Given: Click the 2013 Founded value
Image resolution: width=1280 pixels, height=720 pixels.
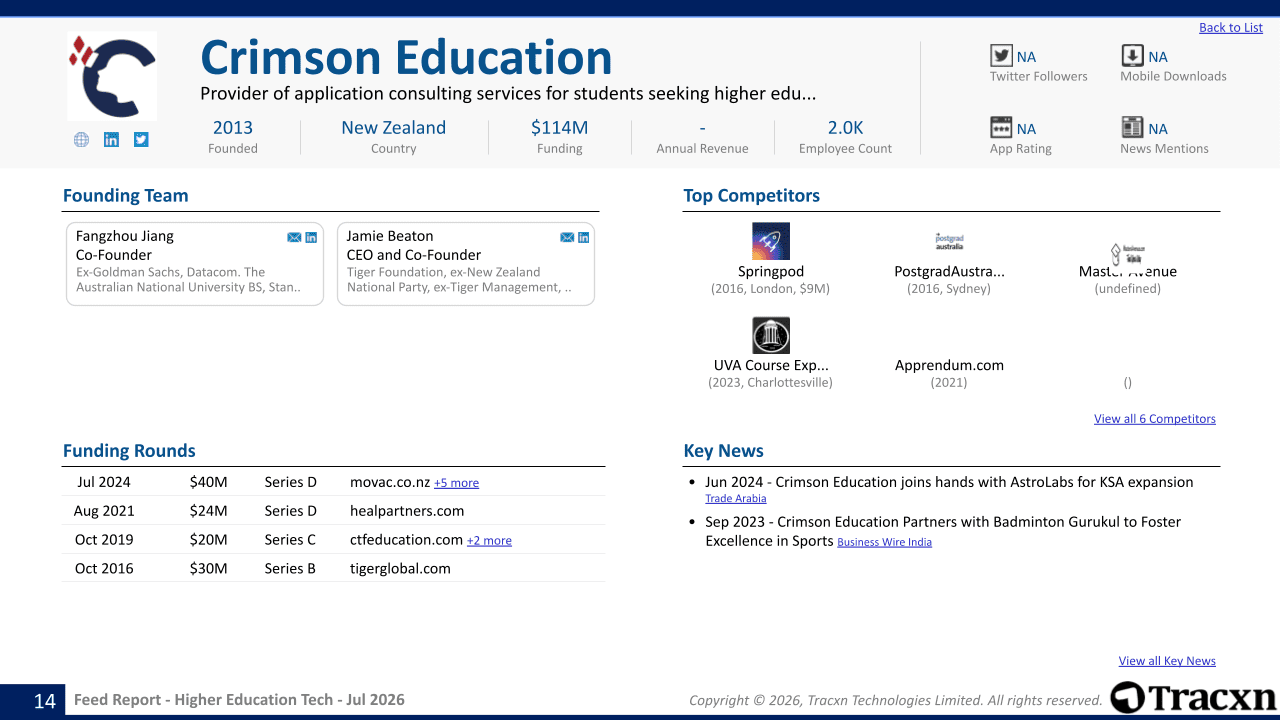Looking at the screenshot, I should click(233, 128).
